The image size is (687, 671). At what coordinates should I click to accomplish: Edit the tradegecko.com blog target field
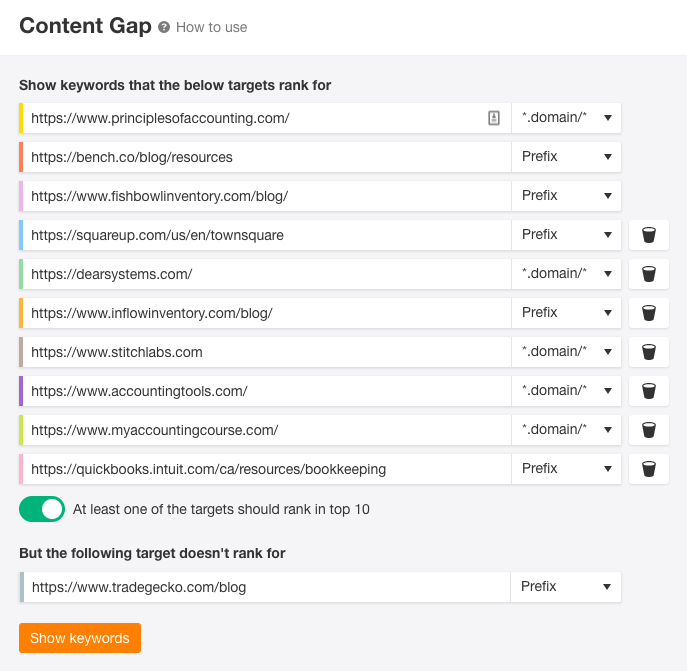(265, 587)
